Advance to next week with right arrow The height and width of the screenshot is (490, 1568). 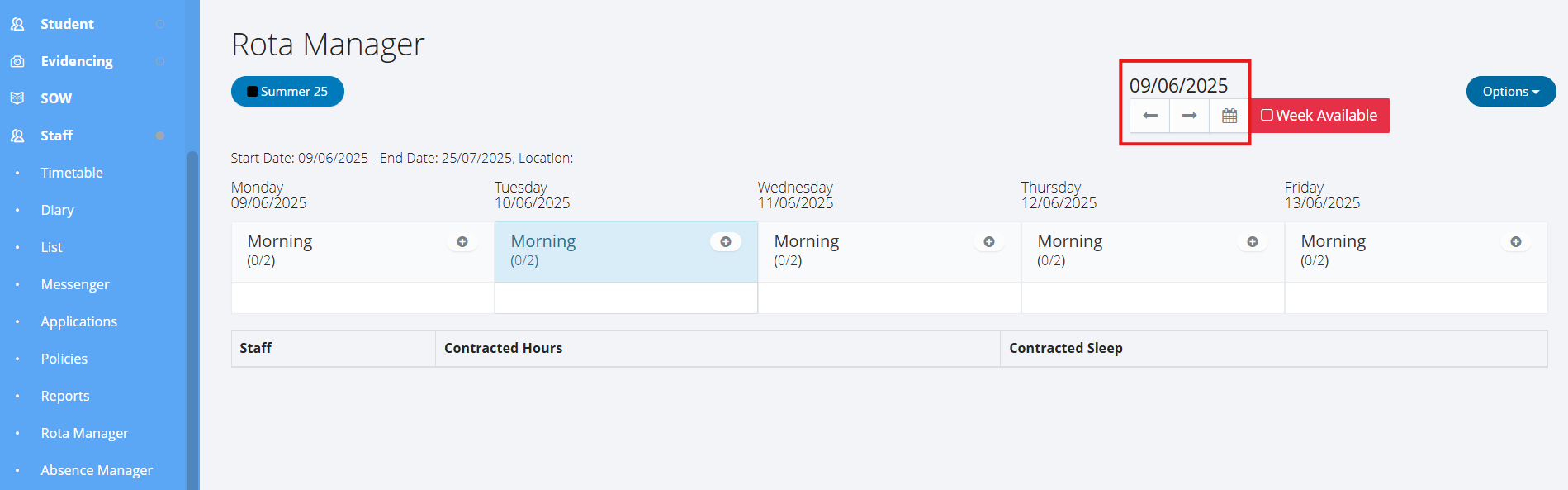[1189, 116]
